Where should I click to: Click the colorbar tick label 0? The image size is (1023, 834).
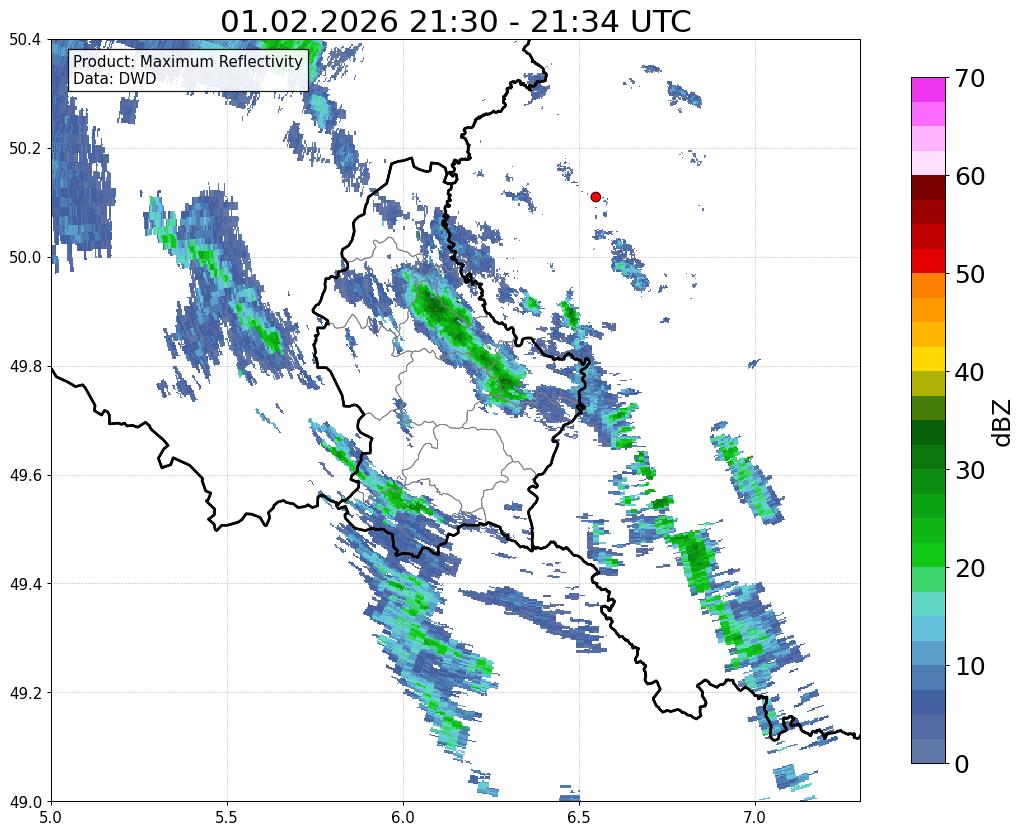(x=962, y=764)
